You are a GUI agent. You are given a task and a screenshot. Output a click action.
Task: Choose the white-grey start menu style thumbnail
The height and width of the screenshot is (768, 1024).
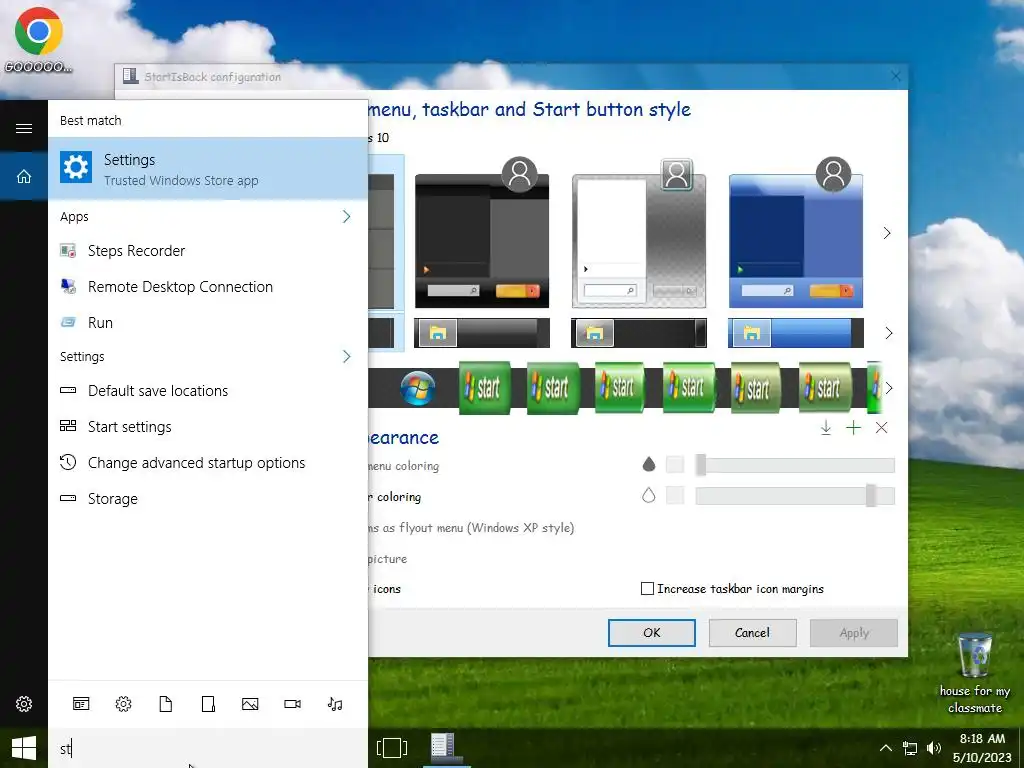[x=639, y=233]
